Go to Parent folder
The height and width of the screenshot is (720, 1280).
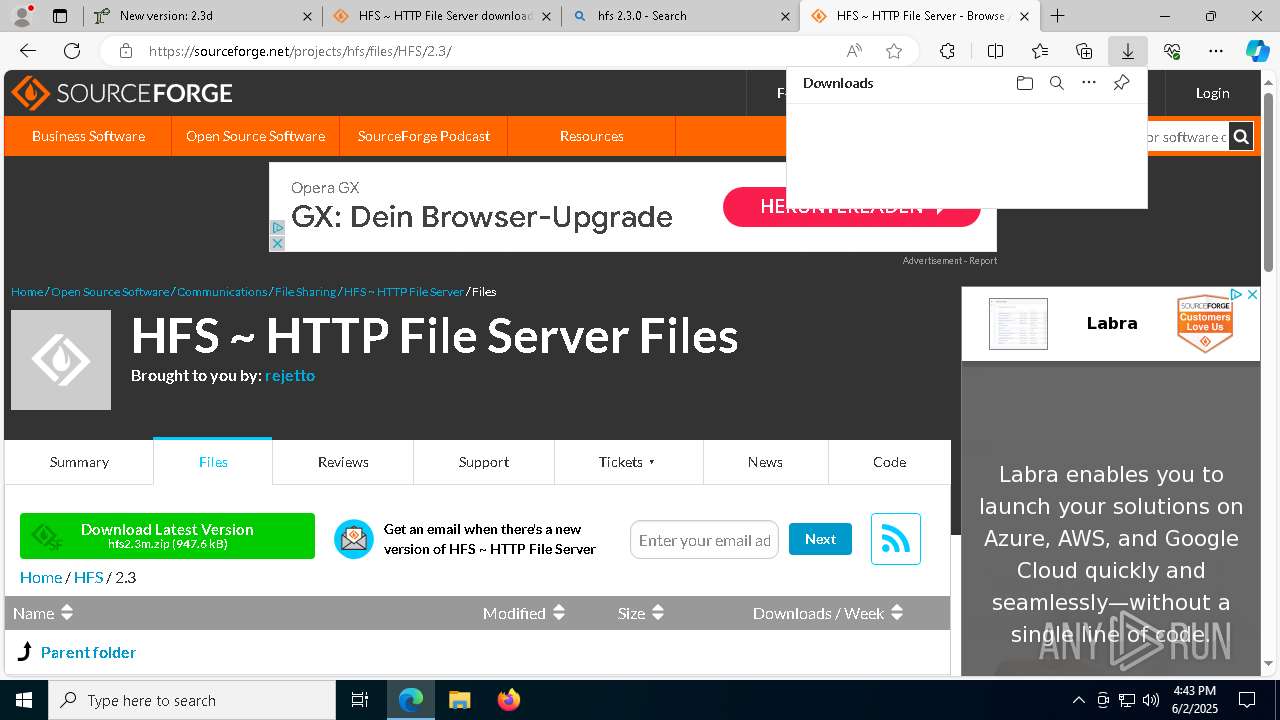(x=88, y=652)
